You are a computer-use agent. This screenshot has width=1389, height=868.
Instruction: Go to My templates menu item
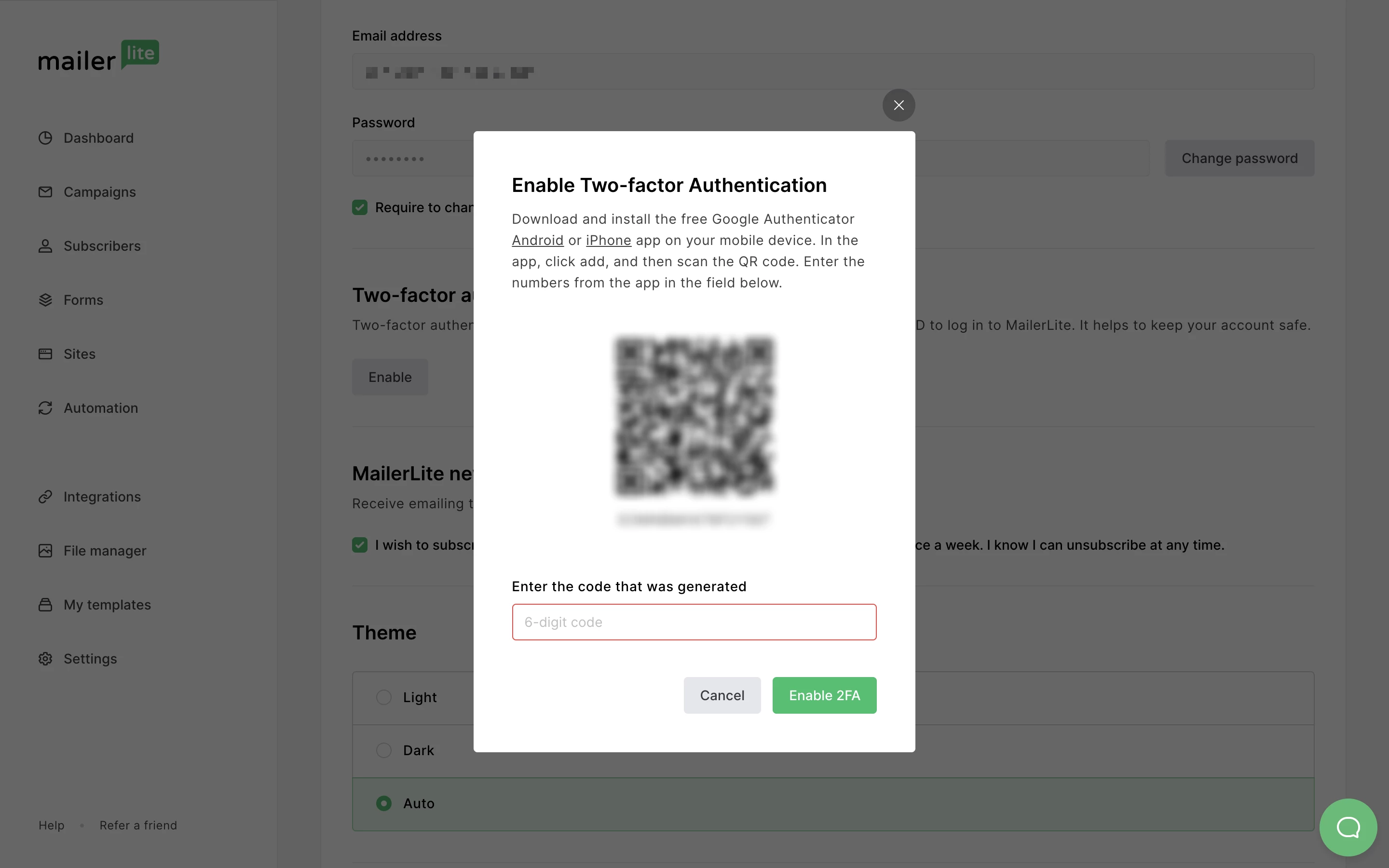pos(107,605)
